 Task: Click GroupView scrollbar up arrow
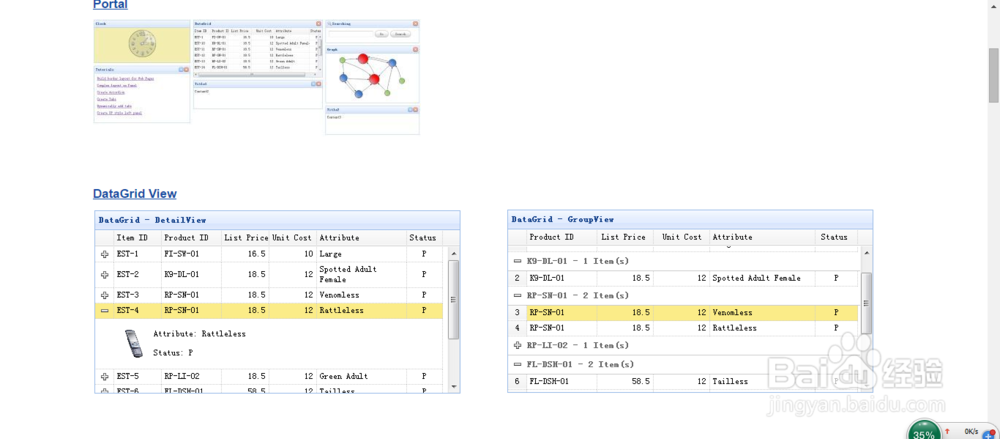(x=866, y=253)
